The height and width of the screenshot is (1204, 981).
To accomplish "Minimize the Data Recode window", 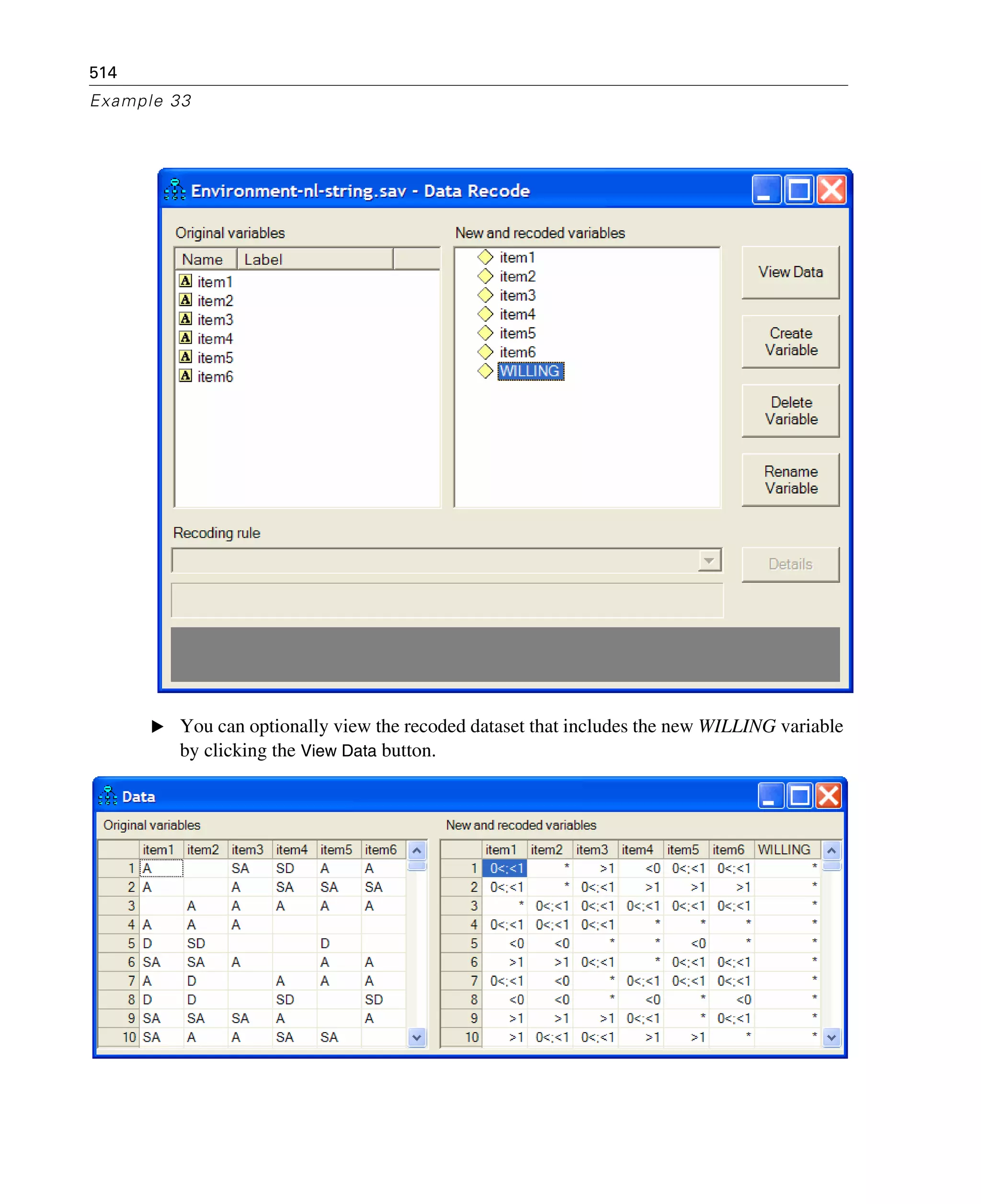I will 766,189.
